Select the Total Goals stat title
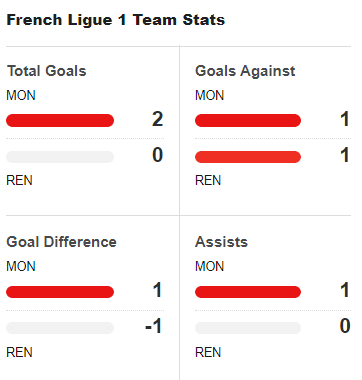362x380 pixels. (x=47, y=71)
